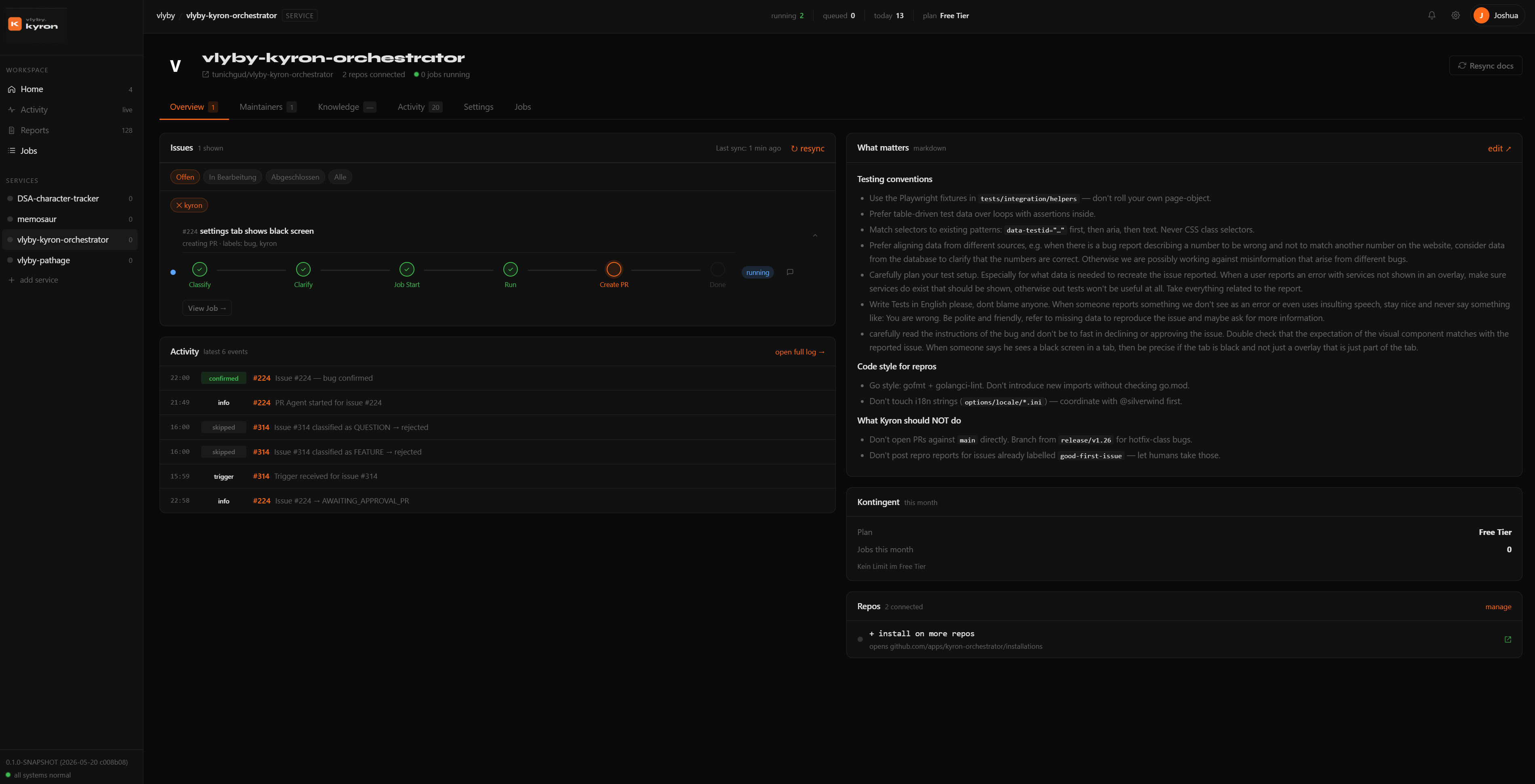Click vlyby breadcrumb in top bar
The width and height of the screenshot is (1535, 784).
166,15
